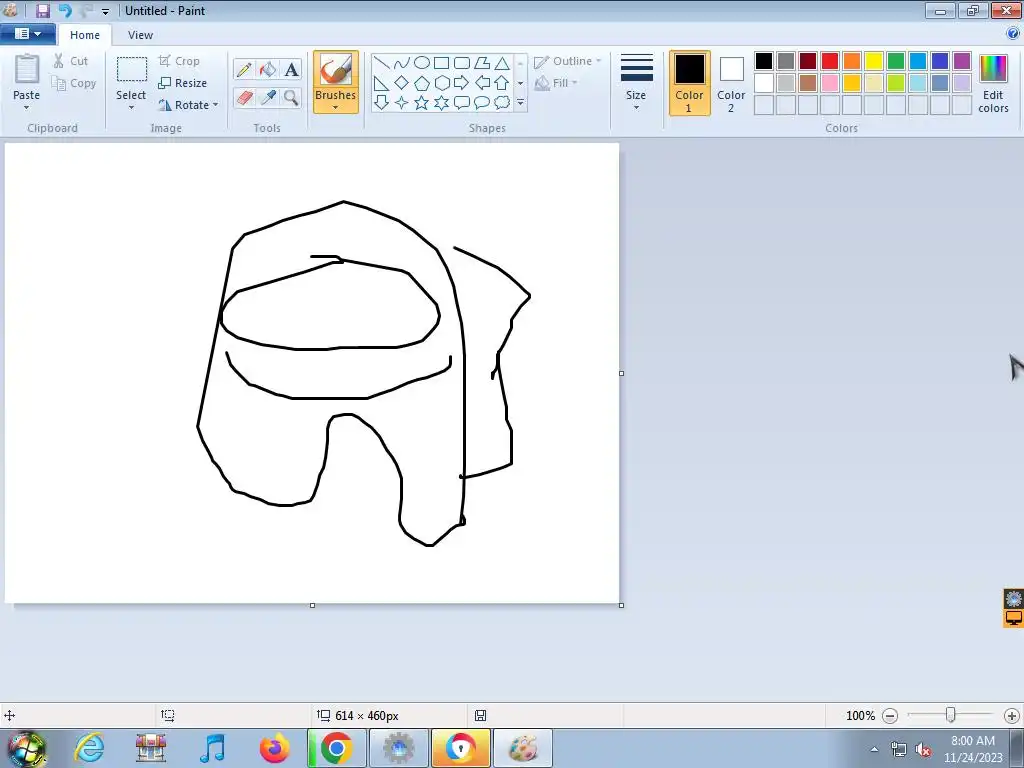Choose the Cloud callout shape
This screenshot has width=1024, height=768.
(502, 103)
